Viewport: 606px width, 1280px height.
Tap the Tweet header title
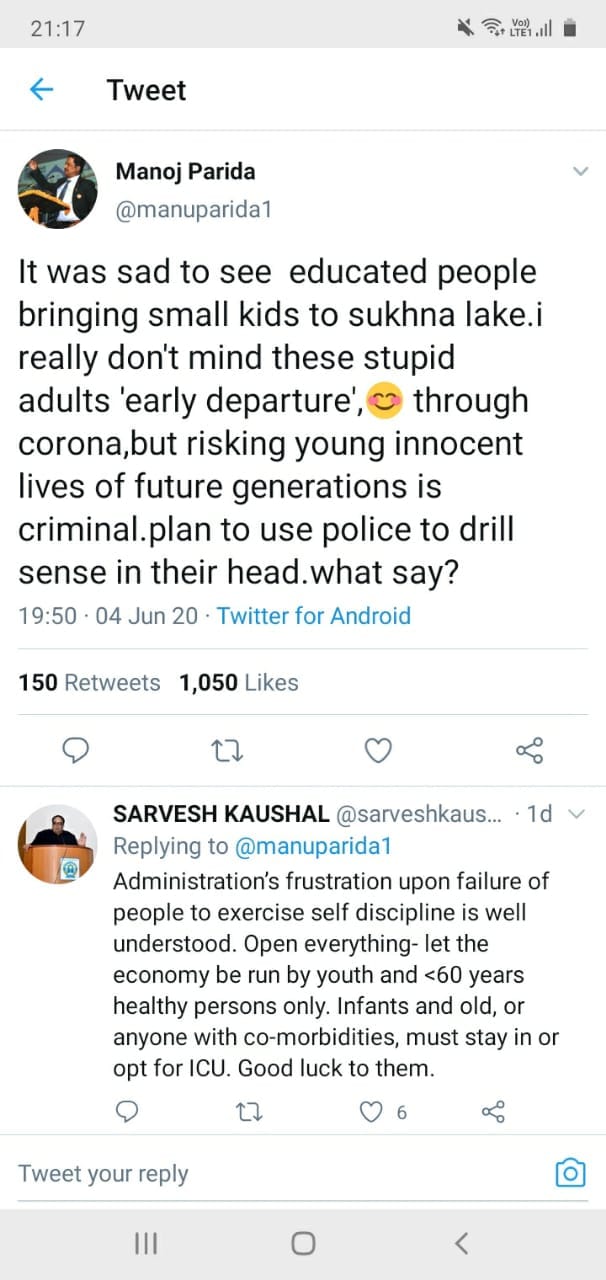[x=146, y=89]
